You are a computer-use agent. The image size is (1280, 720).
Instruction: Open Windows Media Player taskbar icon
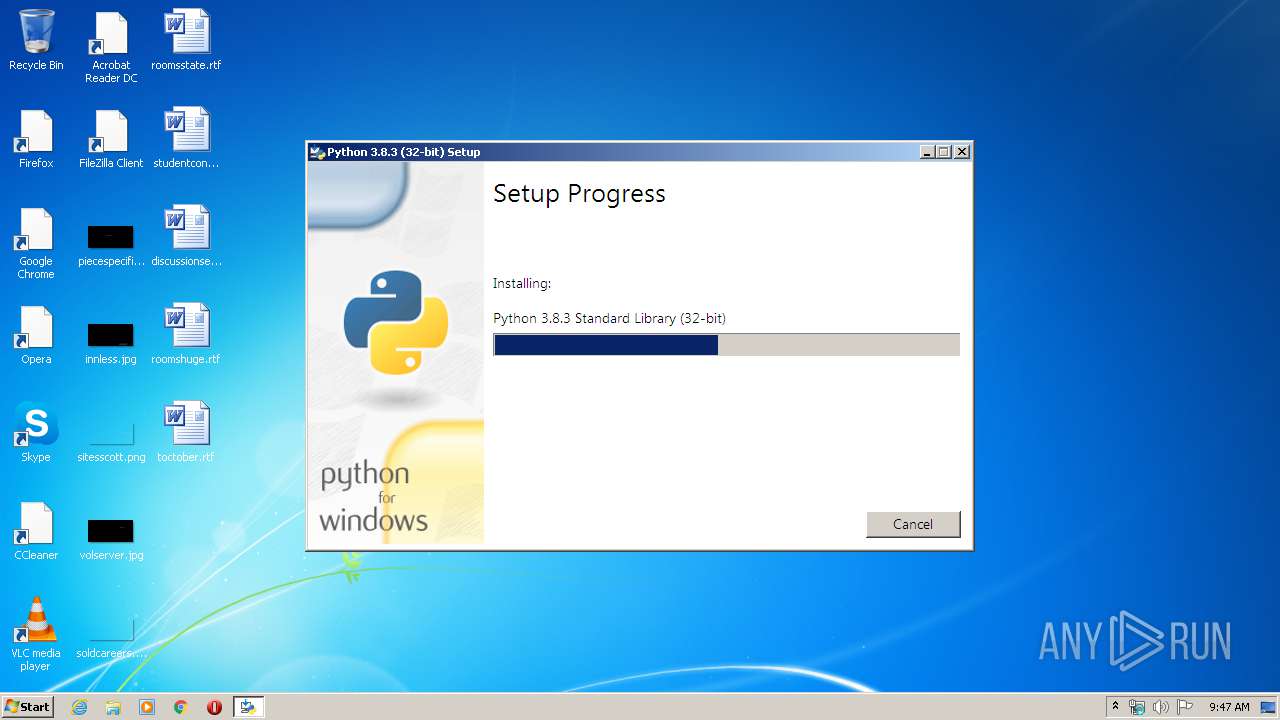click(147, 707)
